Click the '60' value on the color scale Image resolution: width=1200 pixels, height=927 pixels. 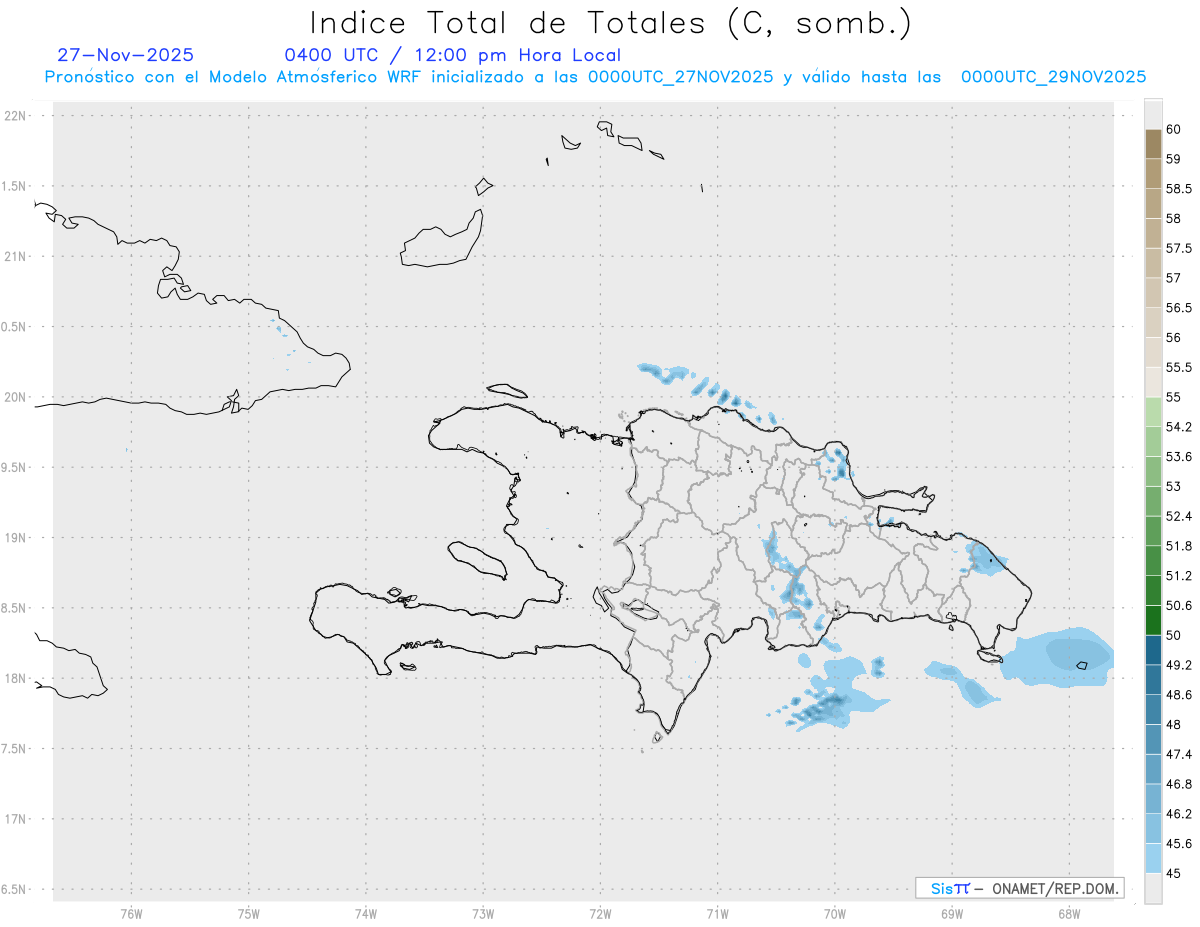coord(1173,129)
